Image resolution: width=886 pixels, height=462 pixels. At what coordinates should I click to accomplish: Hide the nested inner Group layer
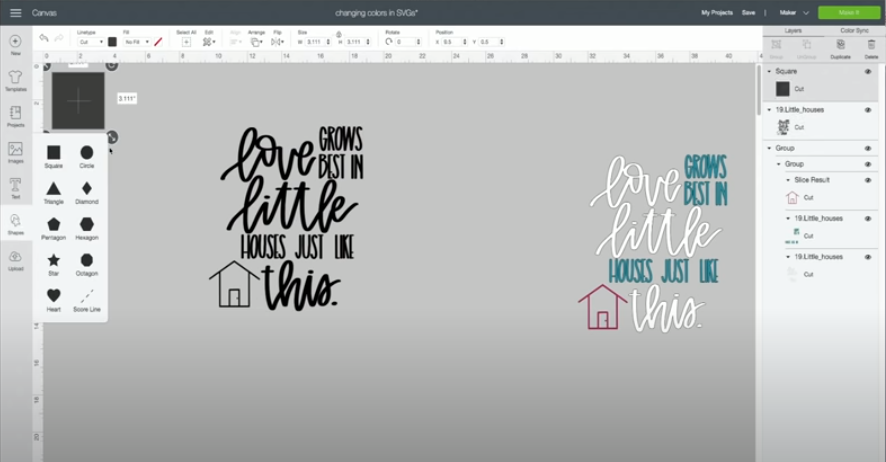pyautogui.click(x=868, y=164)
